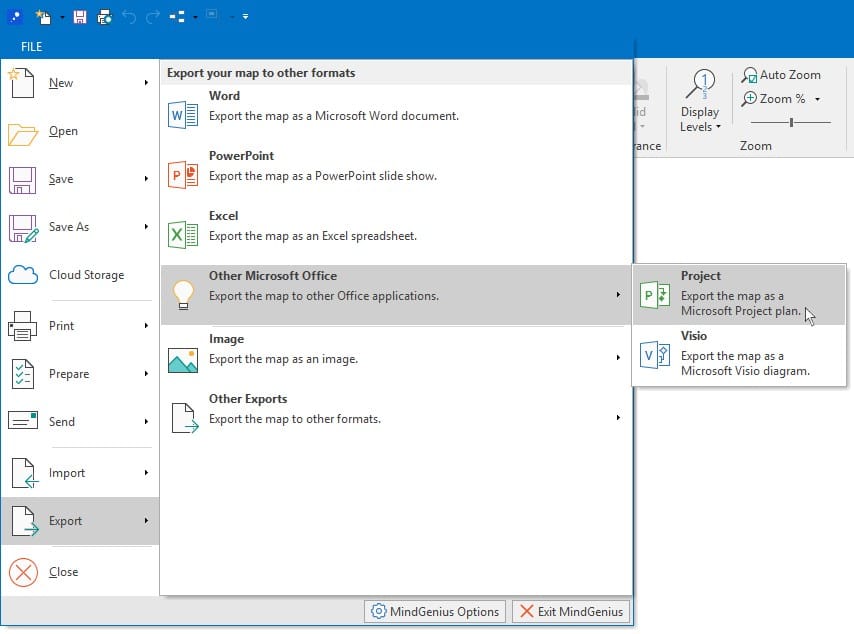Open the New menu item
This screenshot has width=854, height=634.
coord(80,83)
